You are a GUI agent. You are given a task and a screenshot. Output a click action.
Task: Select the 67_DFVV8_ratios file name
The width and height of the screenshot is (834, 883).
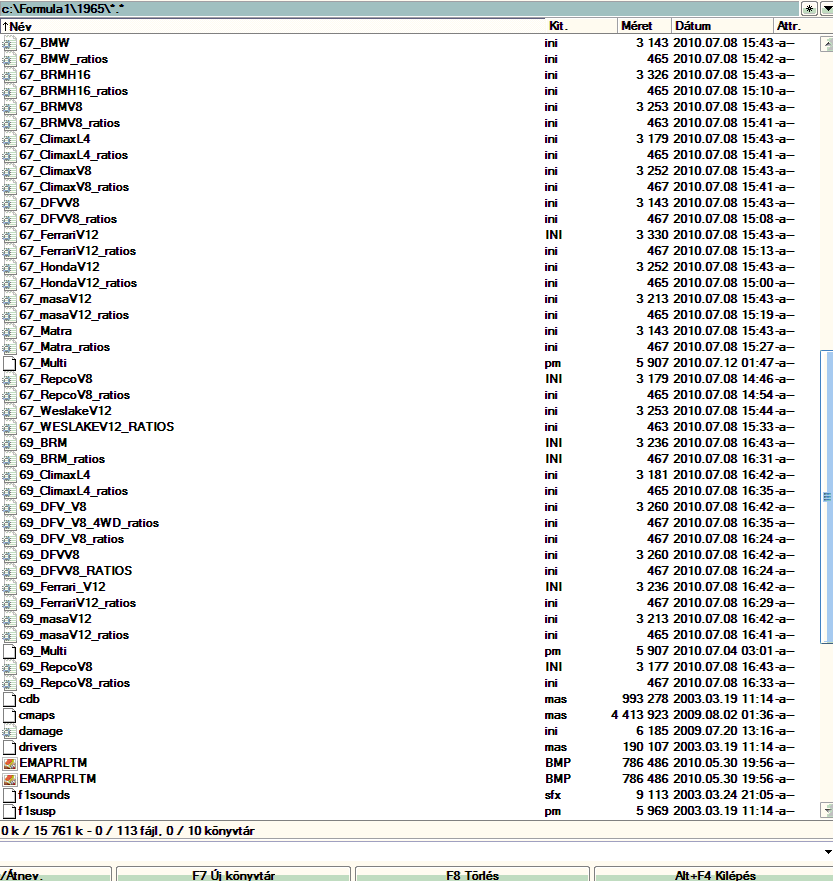click(68, 219)
